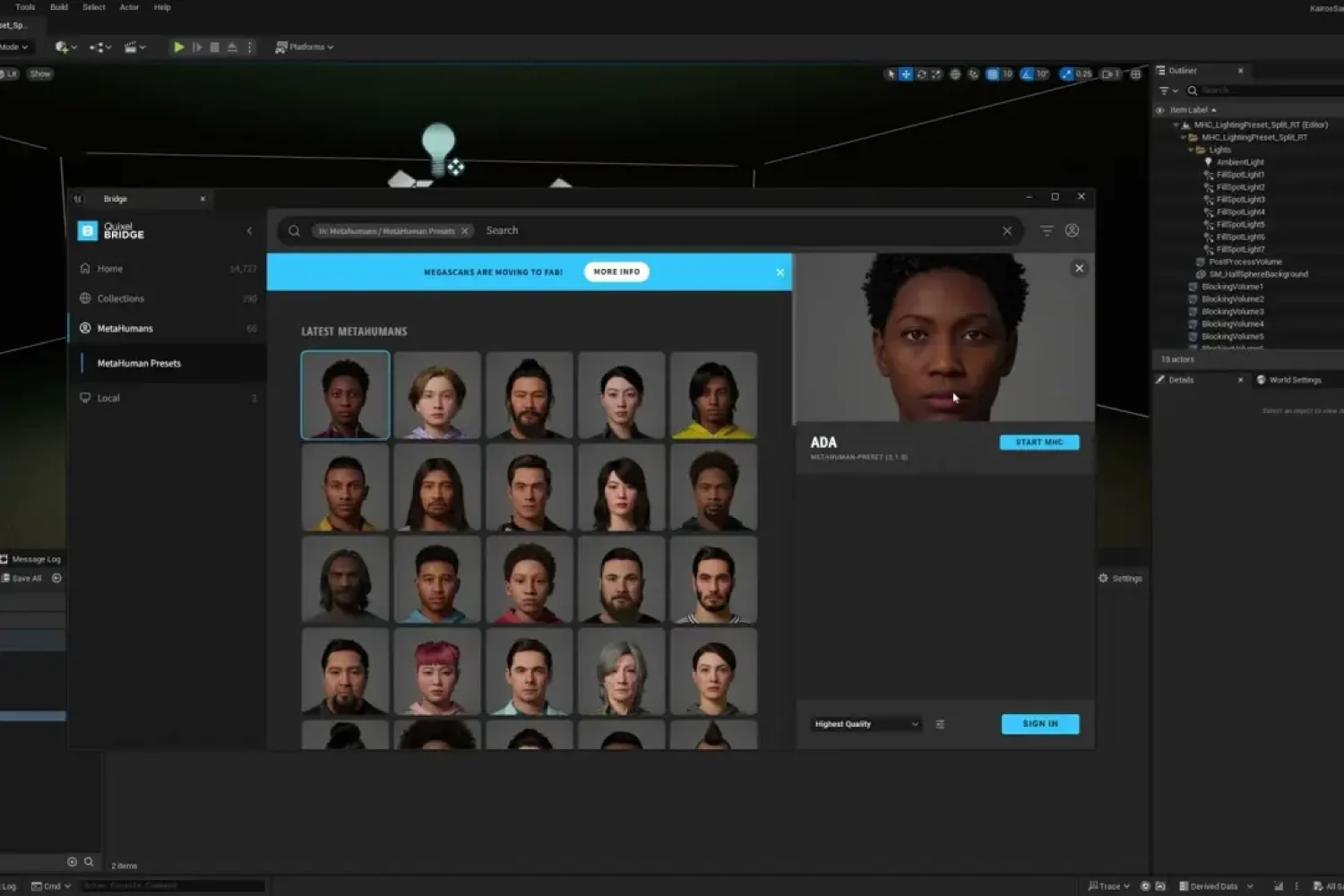1344x896 pixels.
Task: Select the translate gizmo tool in viewport
Action: tap(906, 74)
